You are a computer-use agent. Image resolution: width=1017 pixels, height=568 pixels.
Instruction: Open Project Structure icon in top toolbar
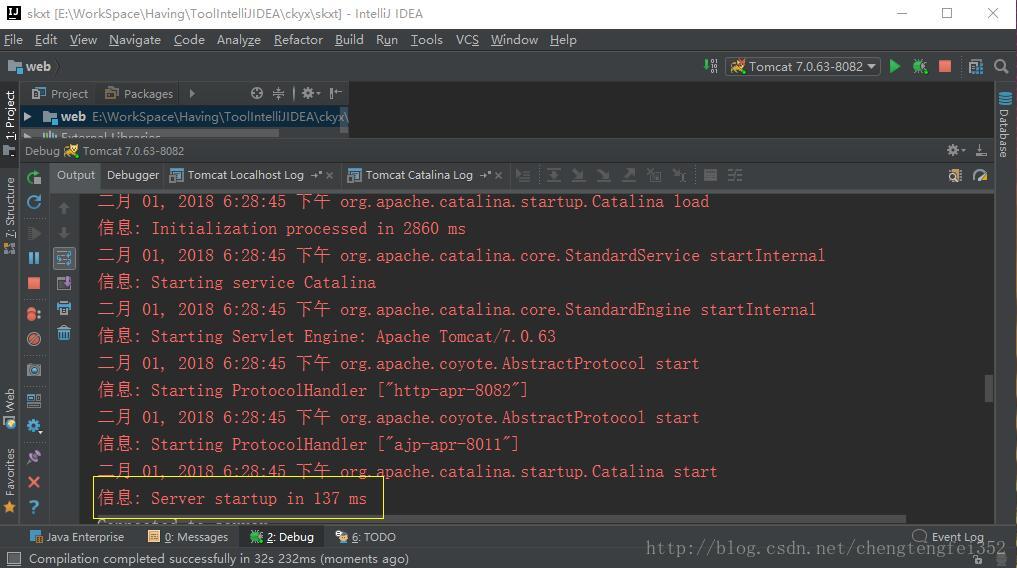coord(975,67)
